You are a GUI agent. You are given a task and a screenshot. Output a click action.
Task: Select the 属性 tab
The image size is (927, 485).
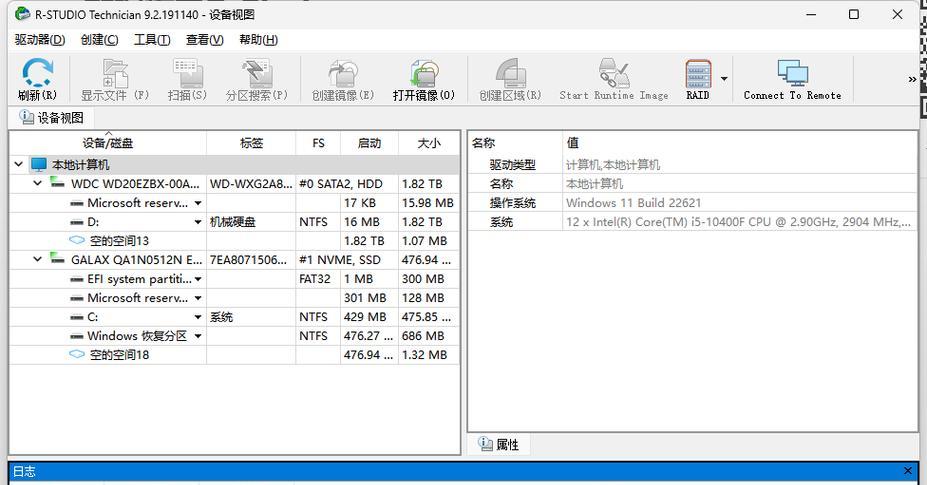[x=499, y=444]
